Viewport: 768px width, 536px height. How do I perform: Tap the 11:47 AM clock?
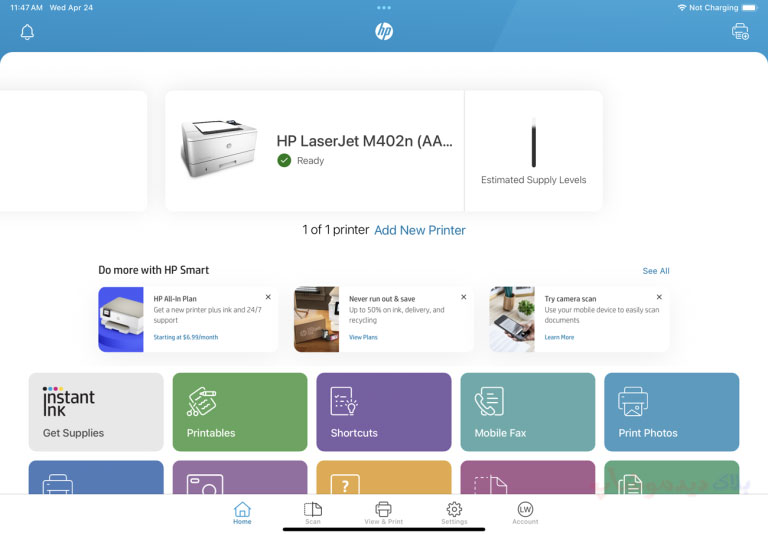click(26, 8)
